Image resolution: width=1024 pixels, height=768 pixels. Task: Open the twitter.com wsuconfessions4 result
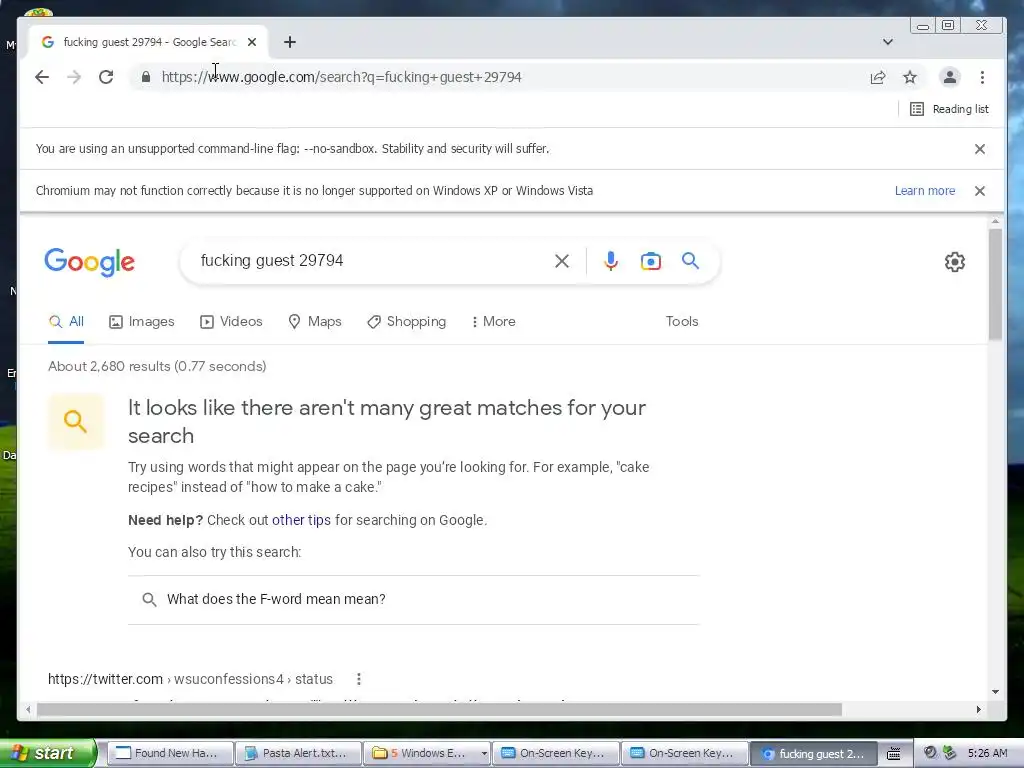(190, 679)
